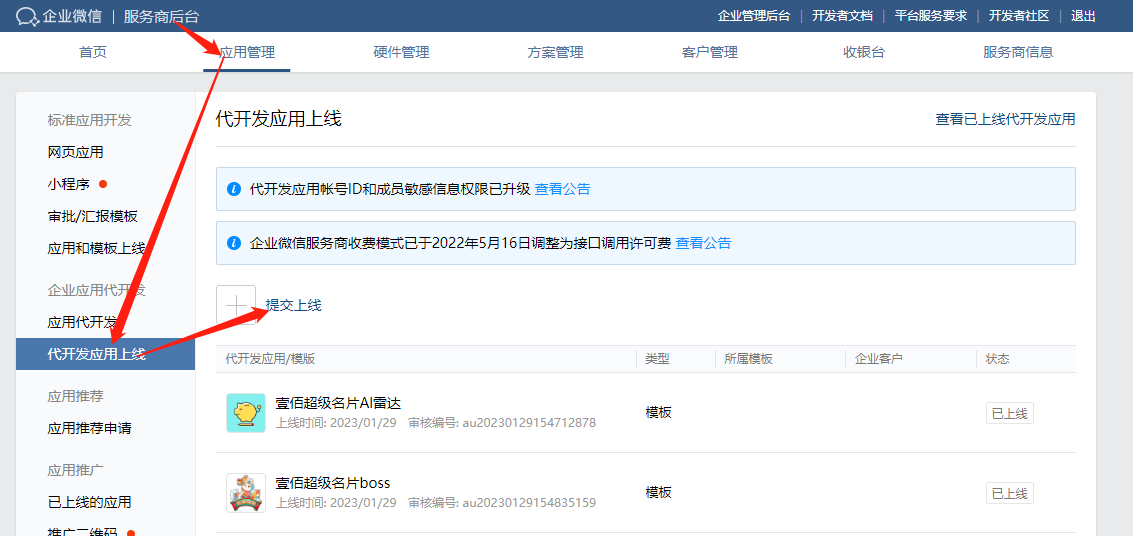Click the 企业微信 logo icon
The width and height of the screenshot is (1133, 536).
[27, 16]
